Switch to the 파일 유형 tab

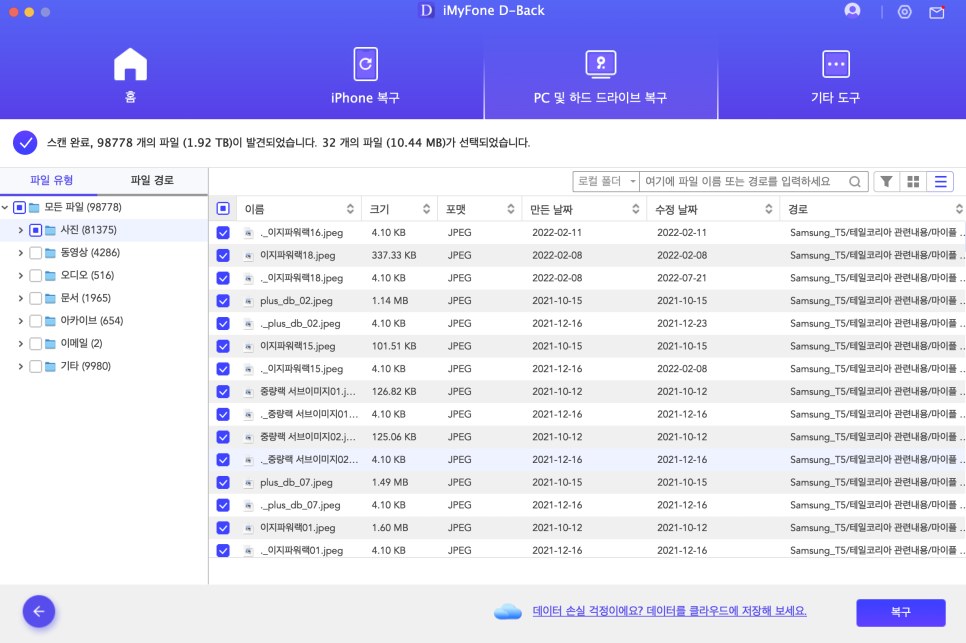click(52, 180)
